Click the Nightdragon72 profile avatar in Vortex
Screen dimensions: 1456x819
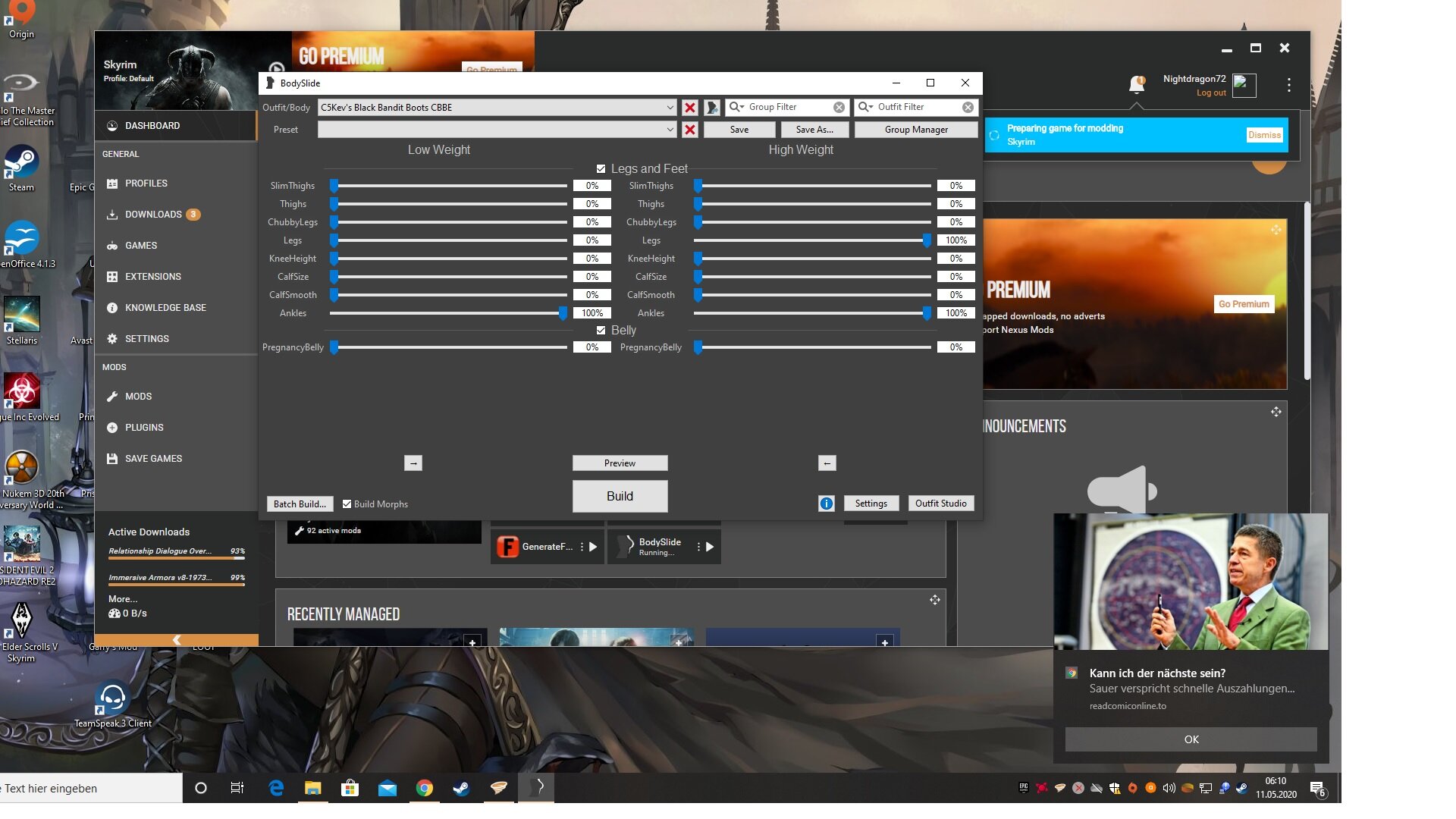pos(1244,86)
